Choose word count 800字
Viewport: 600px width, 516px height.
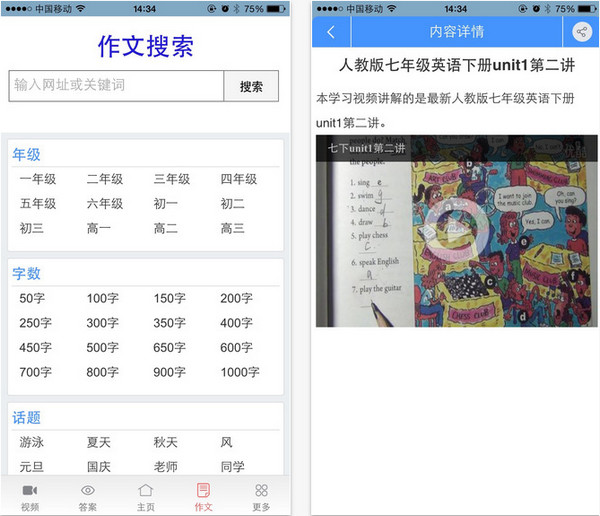point(103,372)
